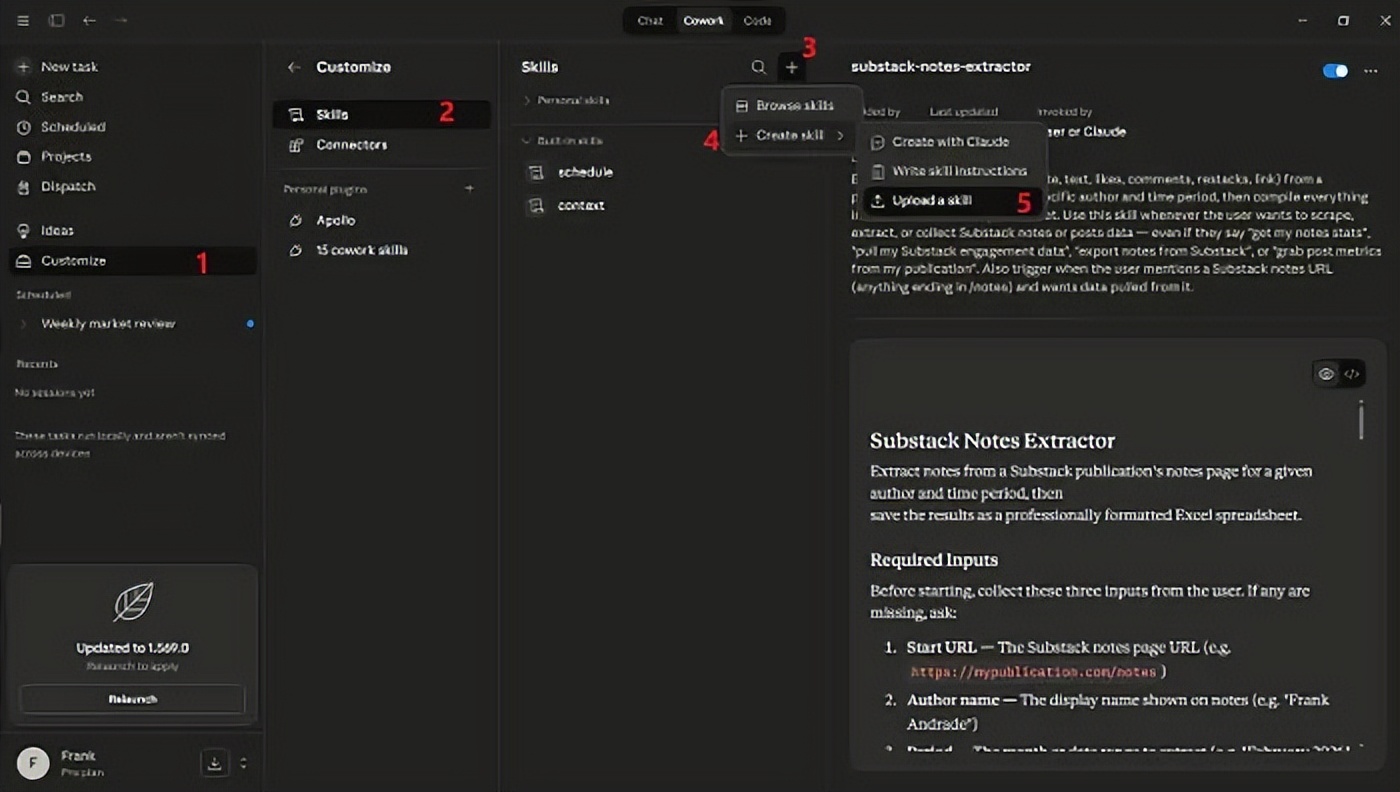Click the Recents label in sidebar
Screen dimensions: 1400x792
(36, 364)
